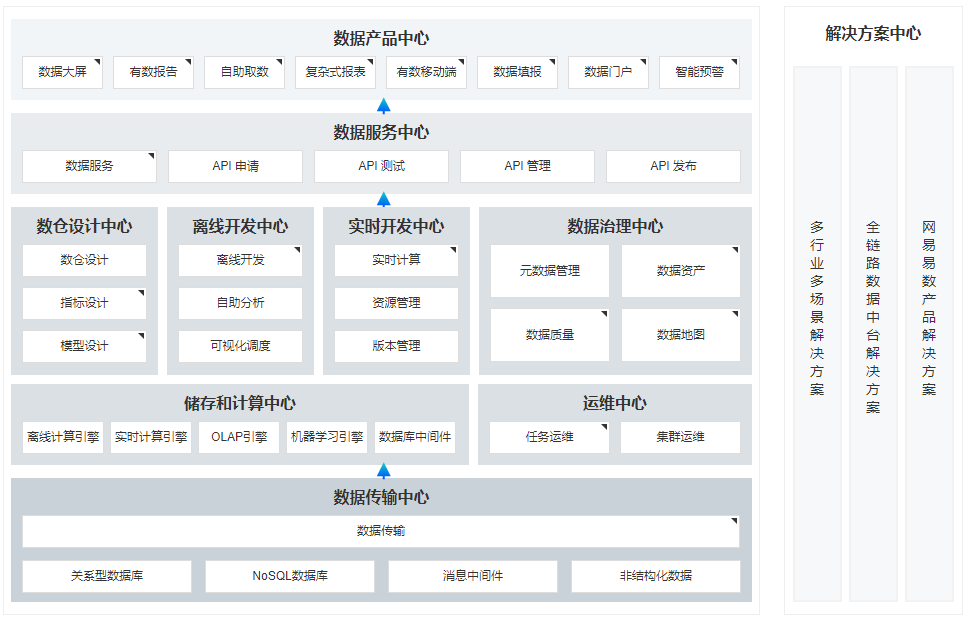Click the 智能预警 box
The height and width of the screenshot is (620, 969).
click(700, 72)
